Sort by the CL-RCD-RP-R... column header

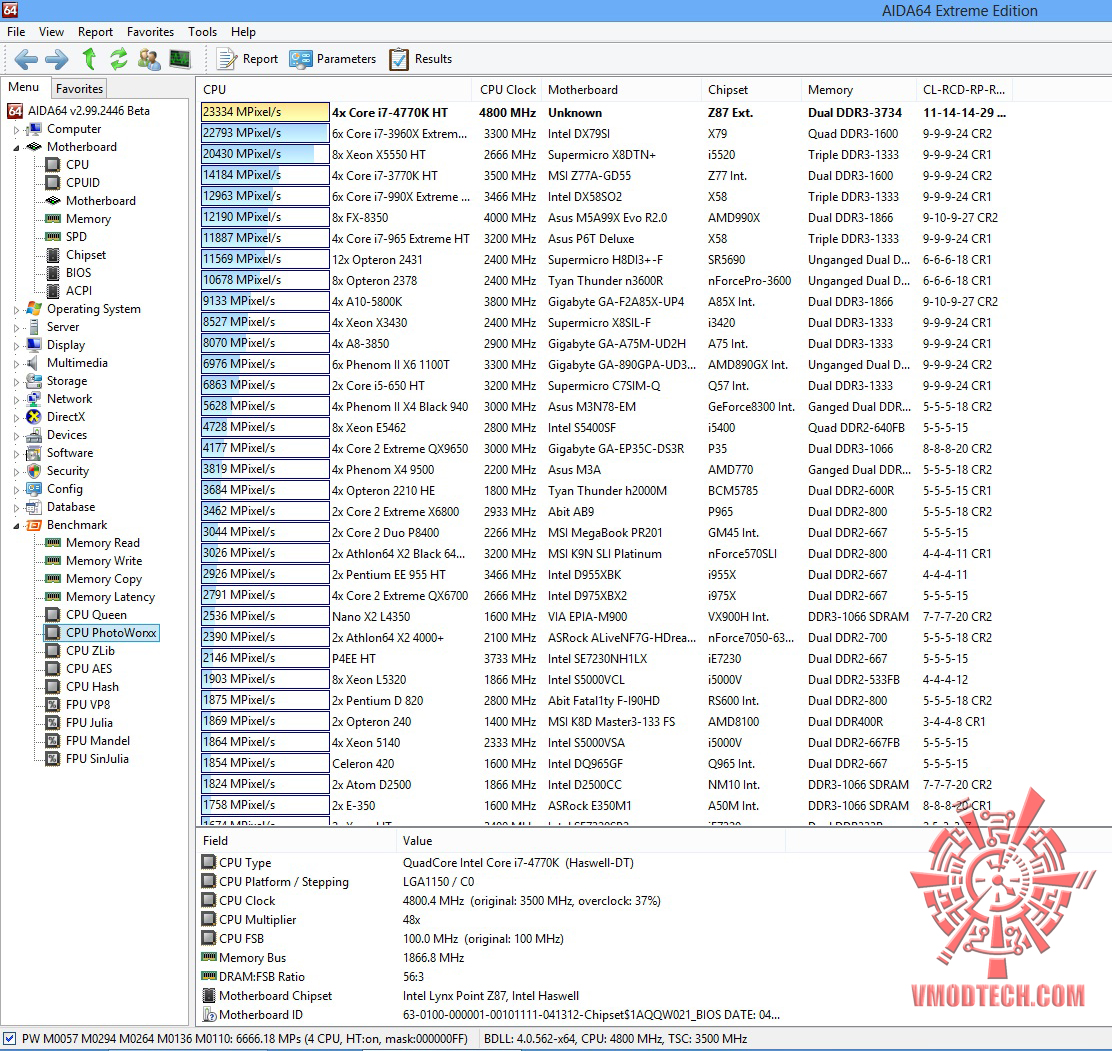[964, 90]
